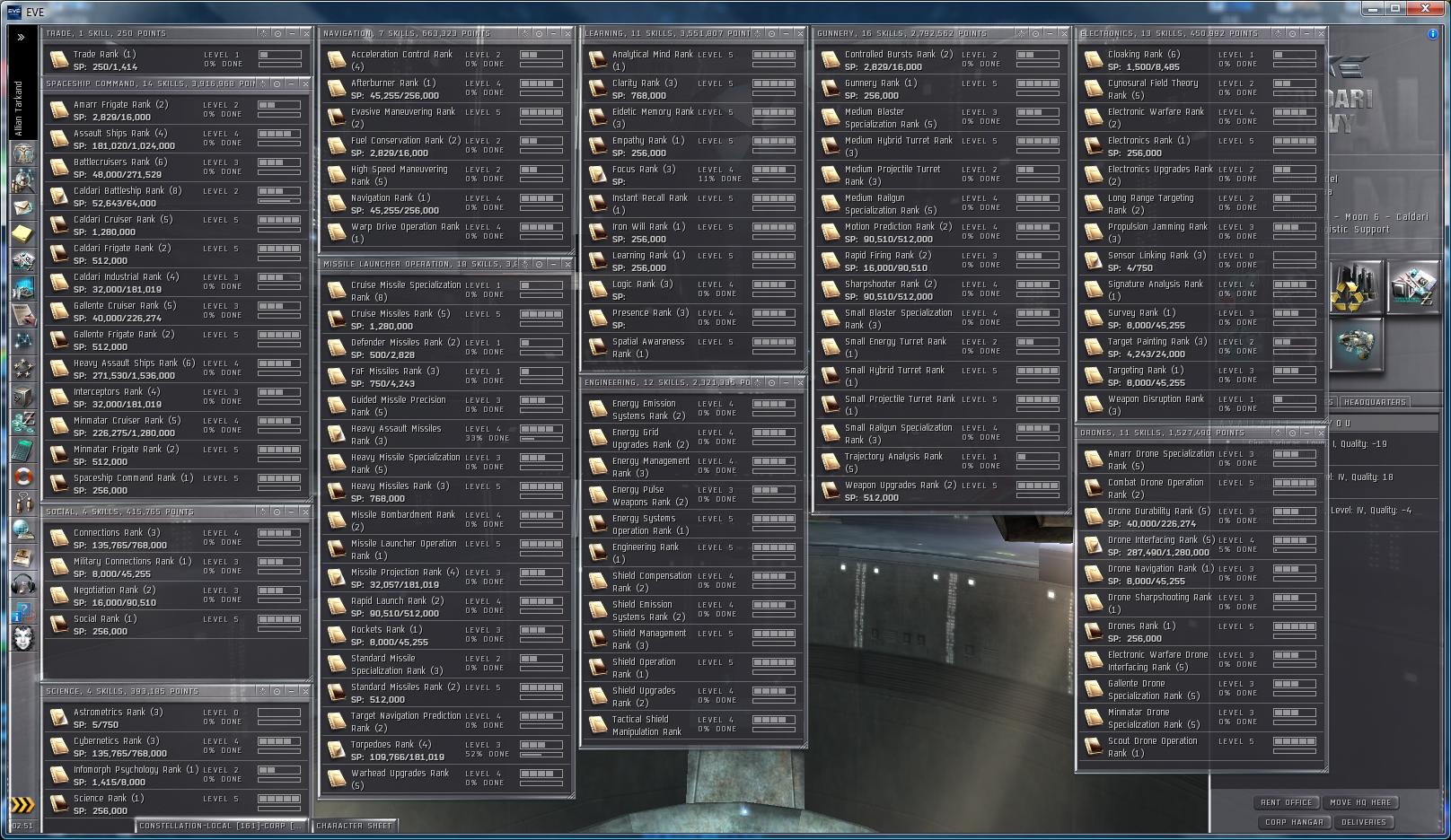
Task: Click the Caldari Battleship skill book icon
Action: coord(60,197)
